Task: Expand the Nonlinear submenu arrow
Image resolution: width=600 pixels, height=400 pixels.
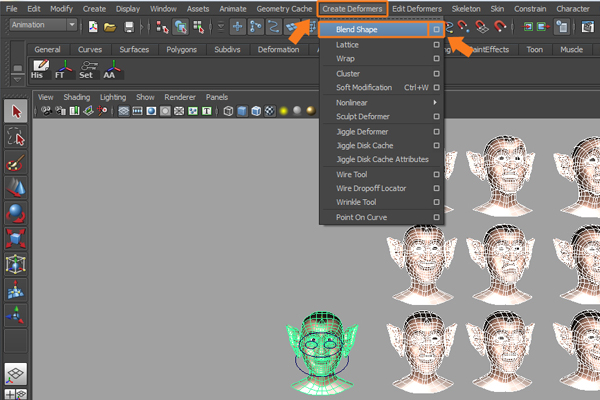Action: [x=435, y=102]
